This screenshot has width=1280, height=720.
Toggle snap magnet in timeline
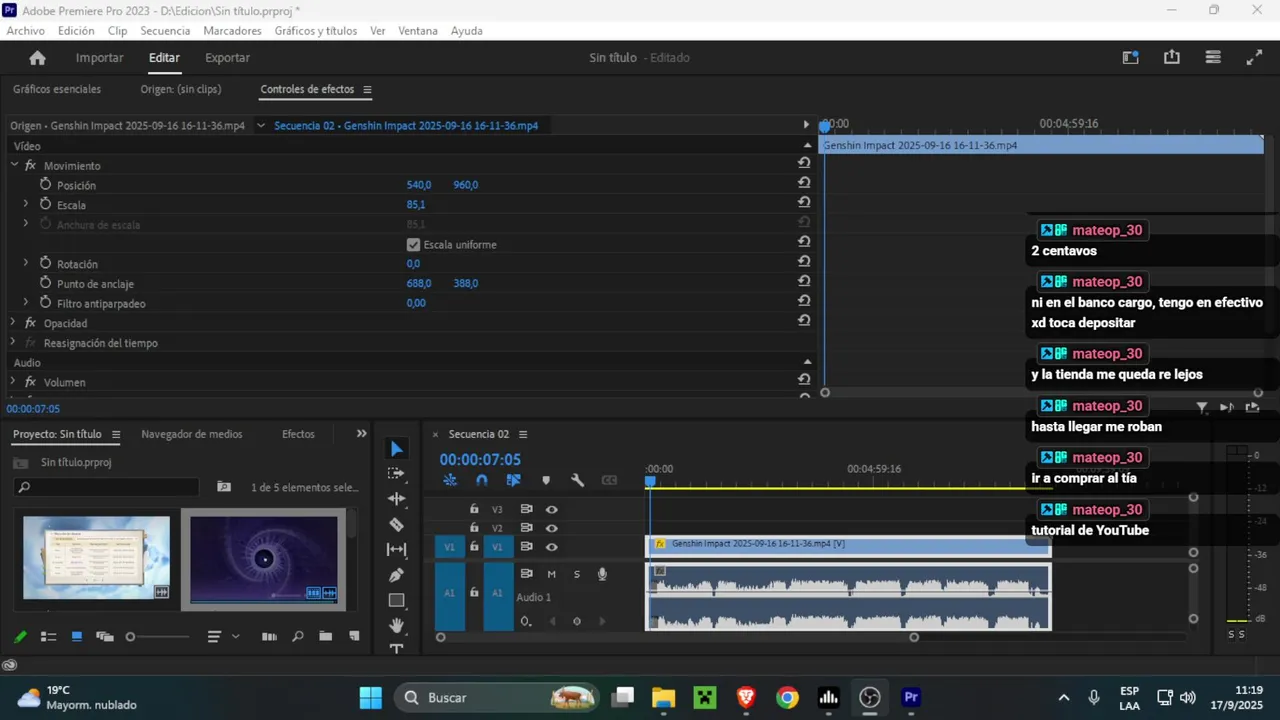point(482,480)
